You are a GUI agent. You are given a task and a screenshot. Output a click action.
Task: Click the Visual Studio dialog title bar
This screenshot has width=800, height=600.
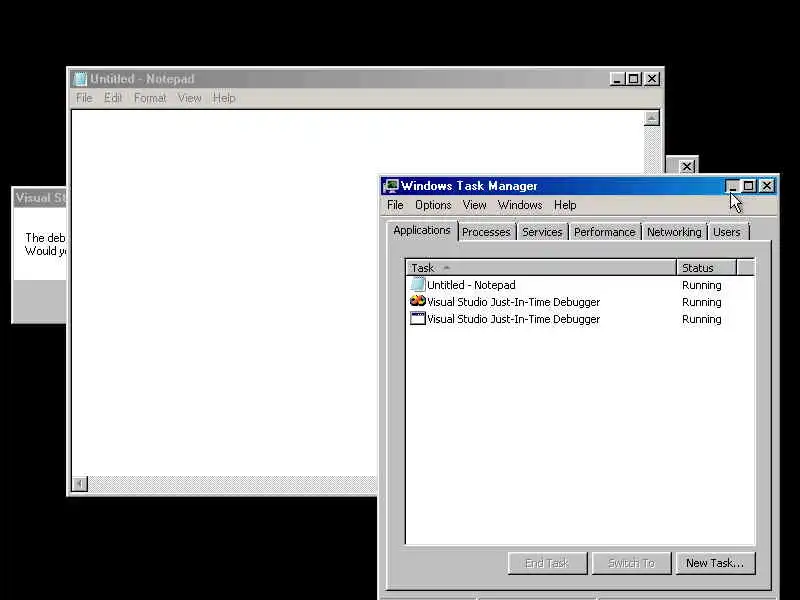point(40,198)
